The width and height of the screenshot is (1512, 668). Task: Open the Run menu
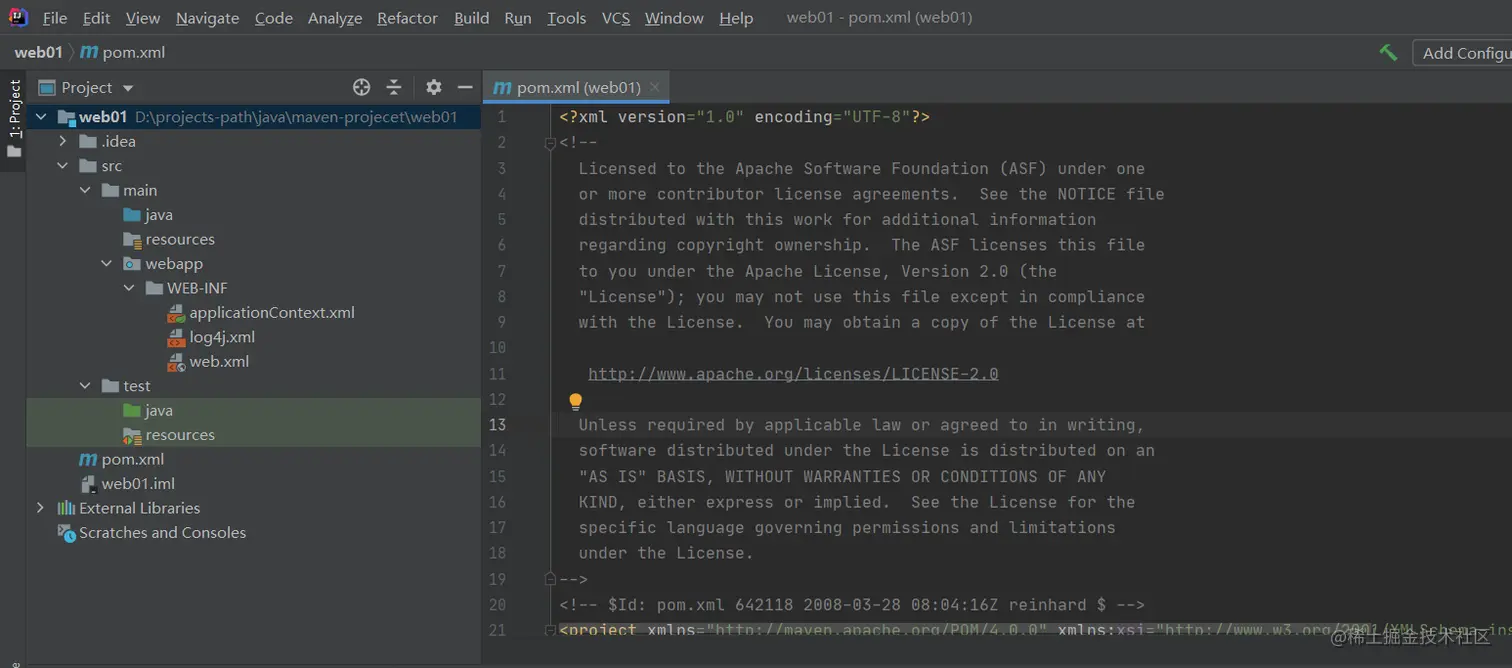[x=518, y=18]
